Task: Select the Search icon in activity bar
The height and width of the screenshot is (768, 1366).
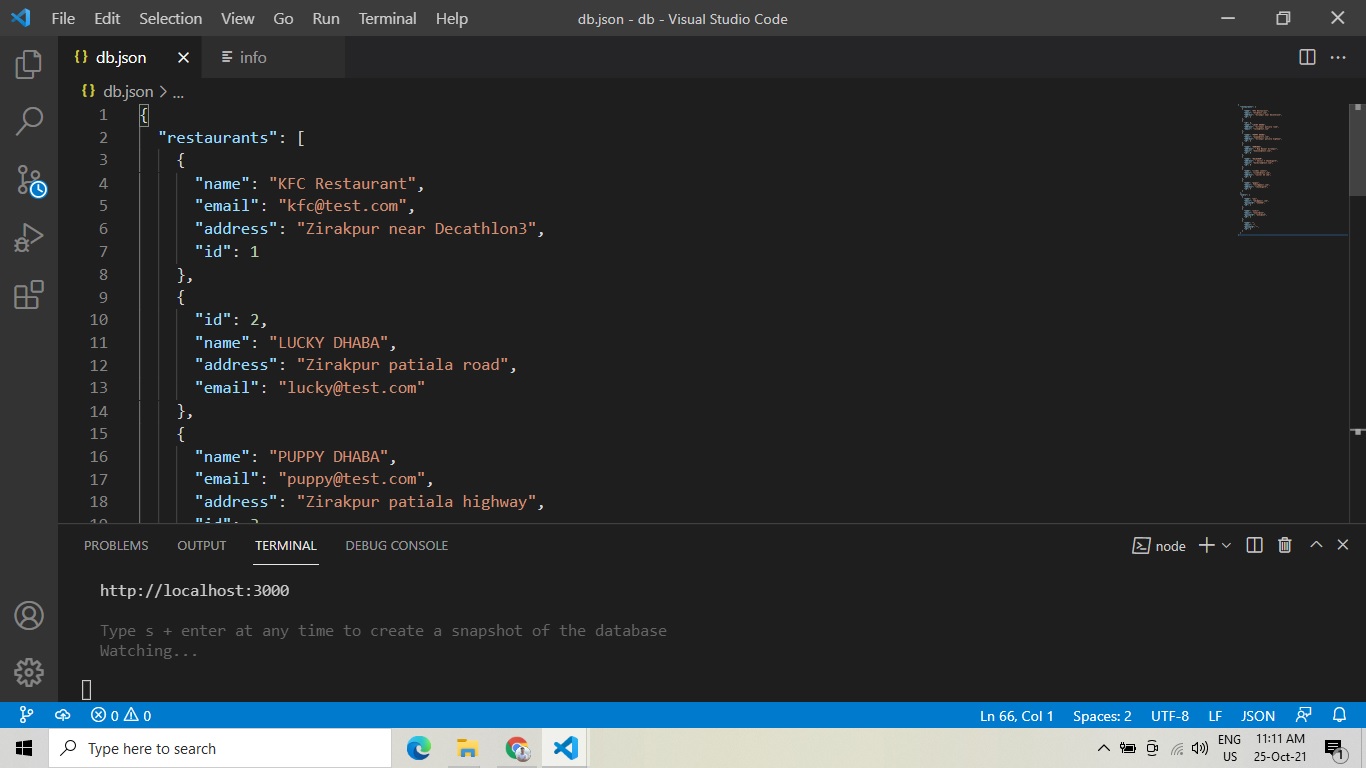Action: click(x=27, y=120)
